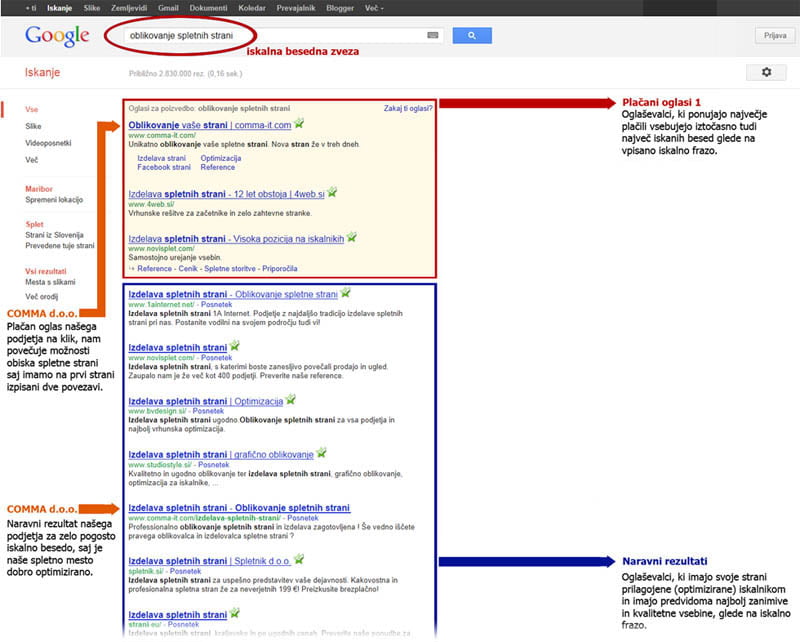Click green star beside Visoka pozicija ad title
This screenshot has height=642, width=800.
(352, 237)
